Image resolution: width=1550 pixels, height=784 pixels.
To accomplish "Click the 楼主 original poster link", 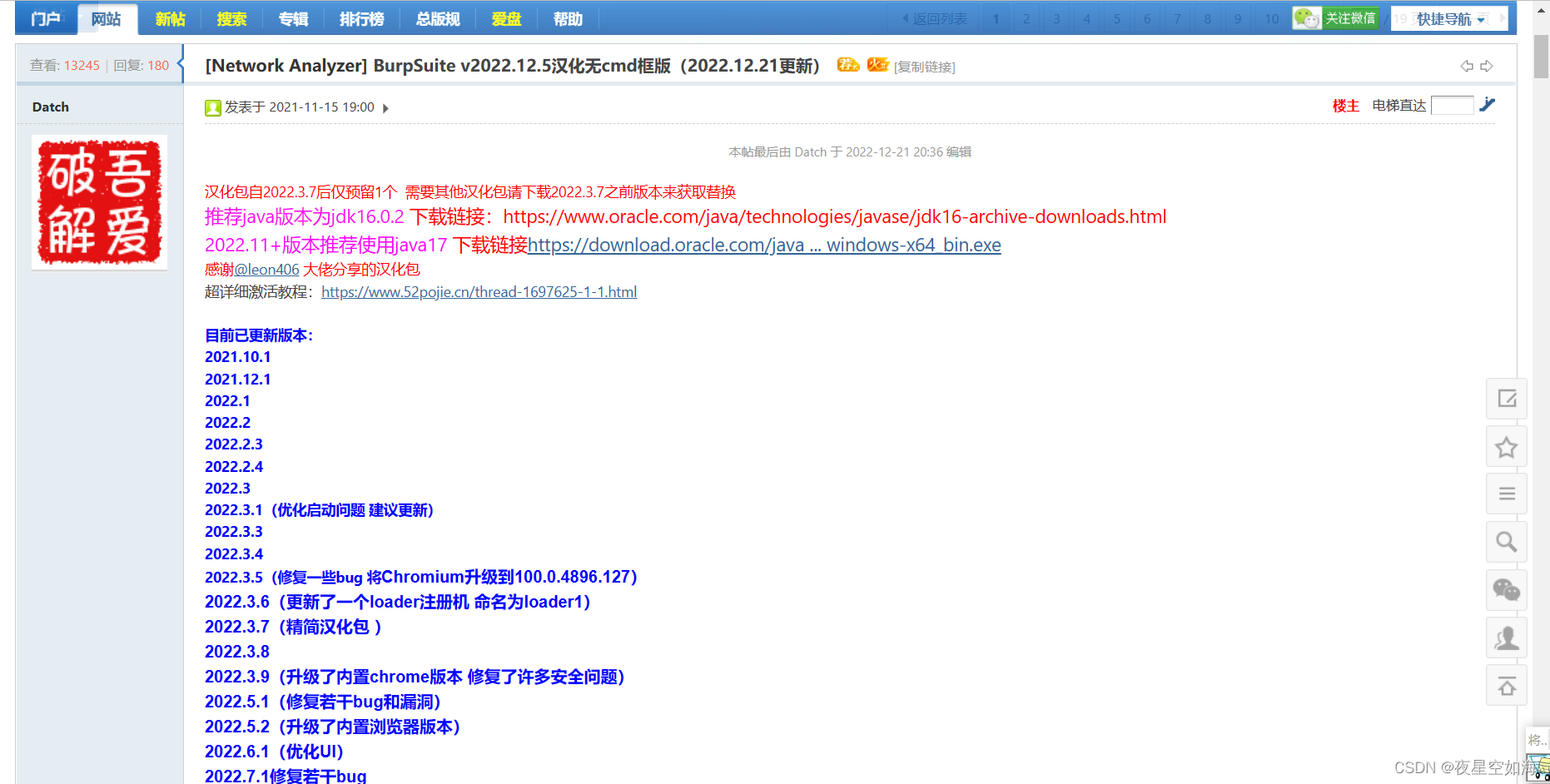I will pos(1346,106).
